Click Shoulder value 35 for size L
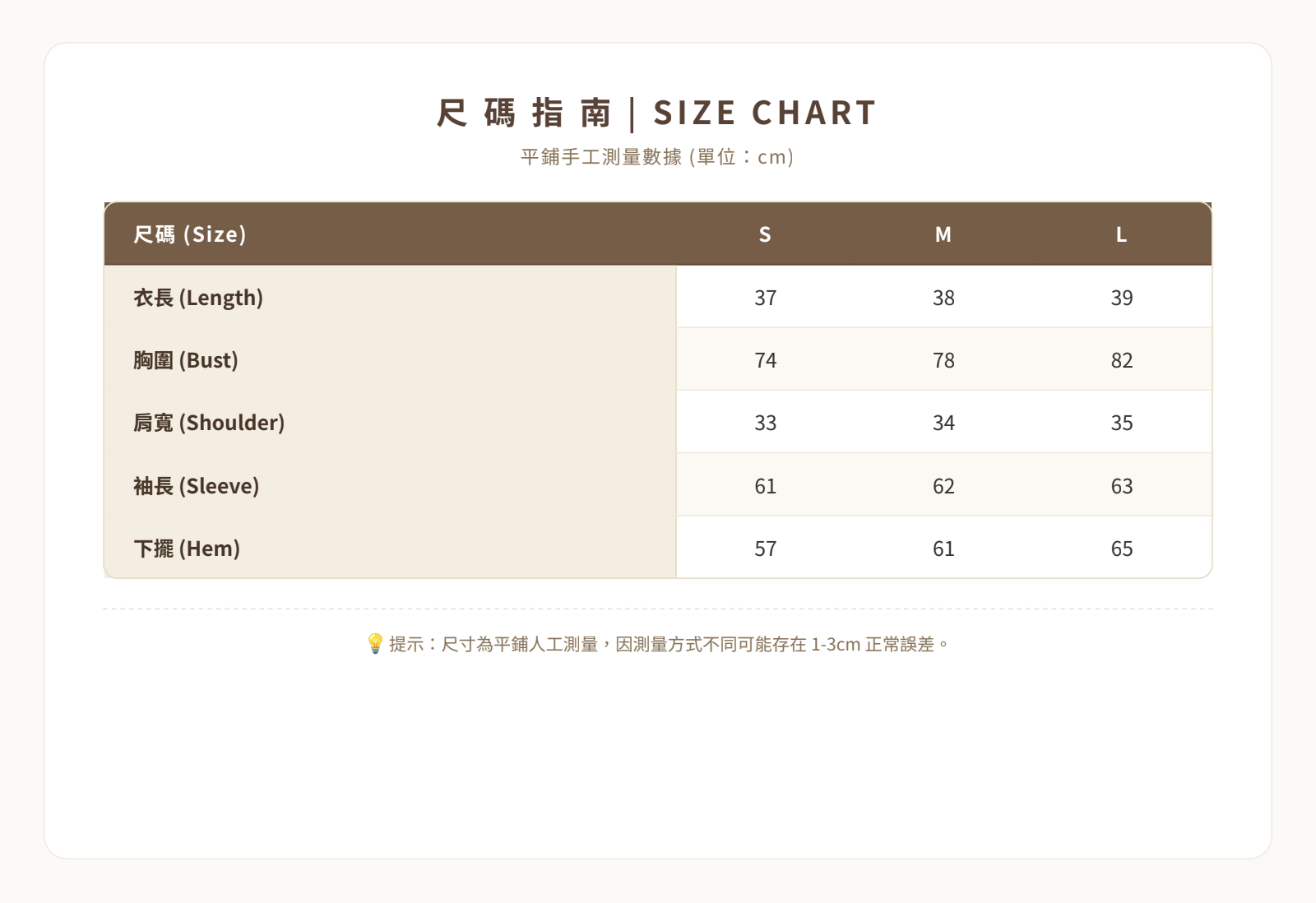Screen dimensions: 1316x903 coord(1122,422)
